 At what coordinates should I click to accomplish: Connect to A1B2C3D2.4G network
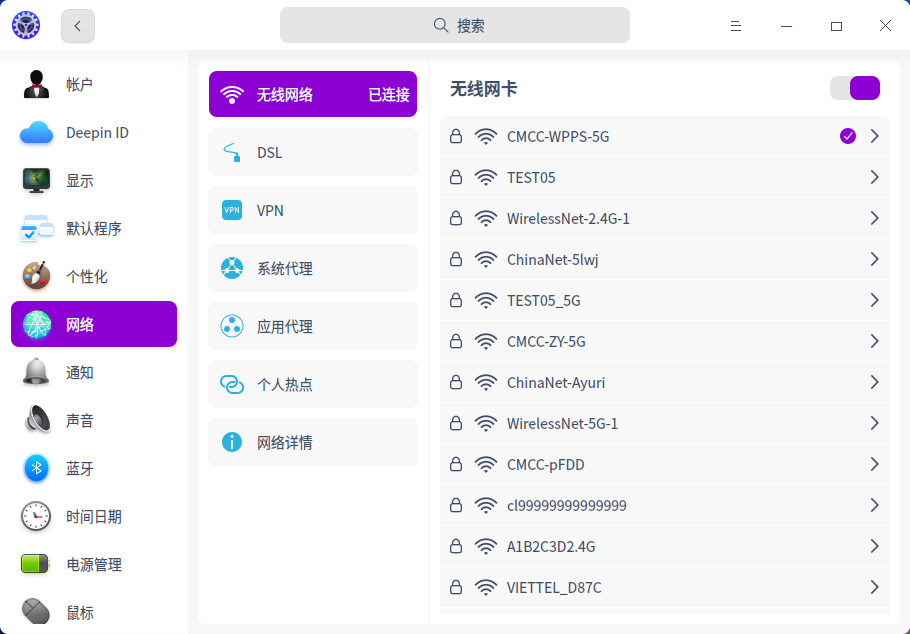665,546
